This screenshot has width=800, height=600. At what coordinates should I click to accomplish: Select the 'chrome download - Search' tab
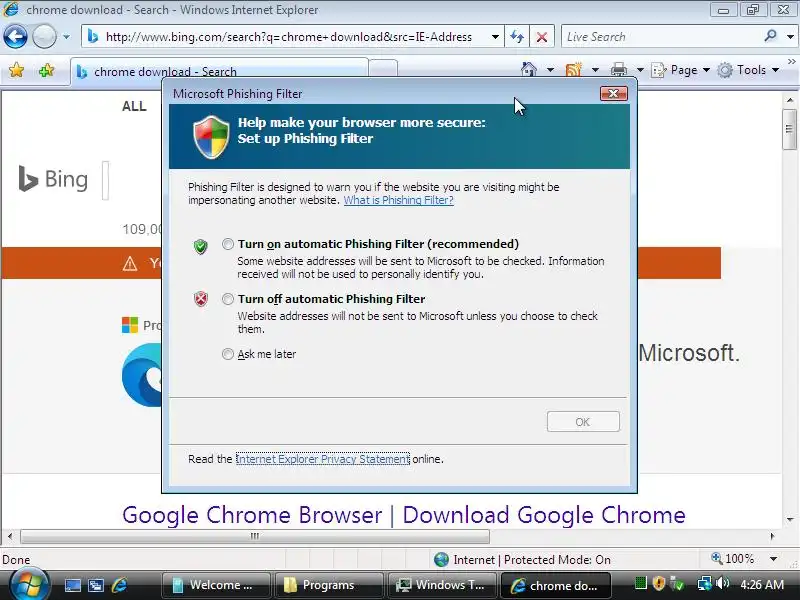pos(219,71)
